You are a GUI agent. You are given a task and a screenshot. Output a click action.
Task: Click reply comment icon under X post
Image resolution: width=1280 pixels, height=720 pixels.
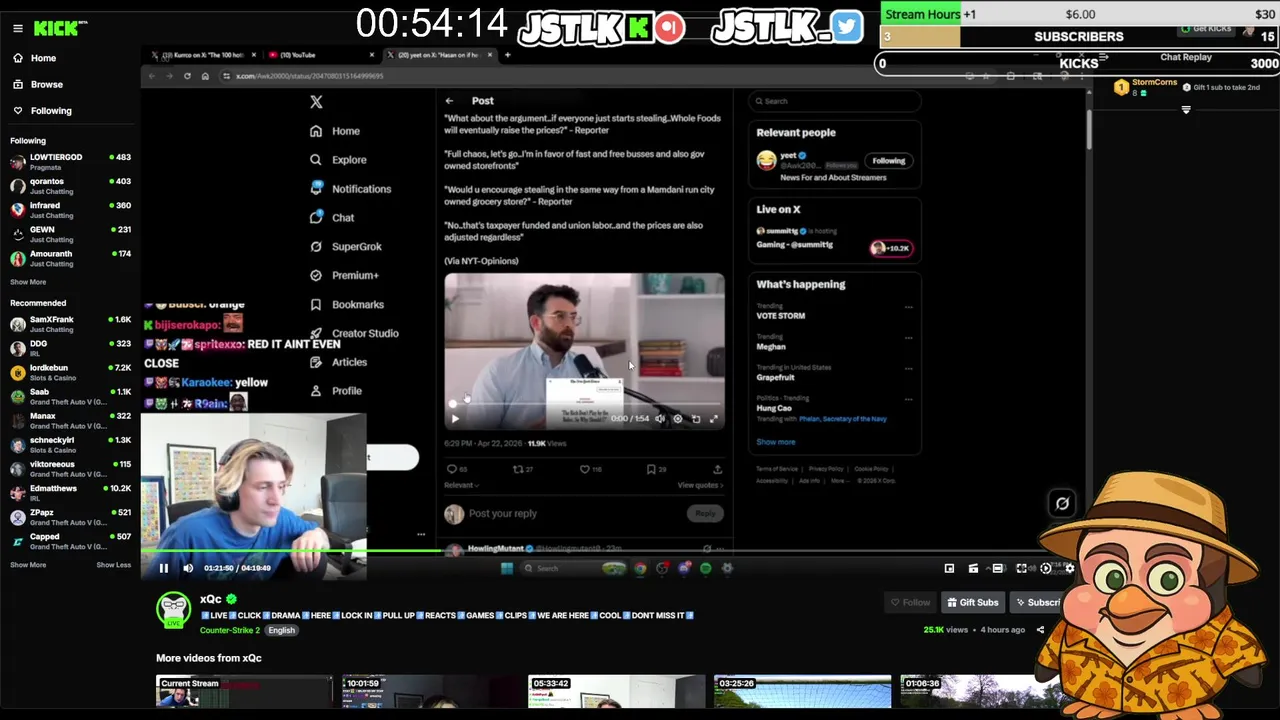point(452,469)
